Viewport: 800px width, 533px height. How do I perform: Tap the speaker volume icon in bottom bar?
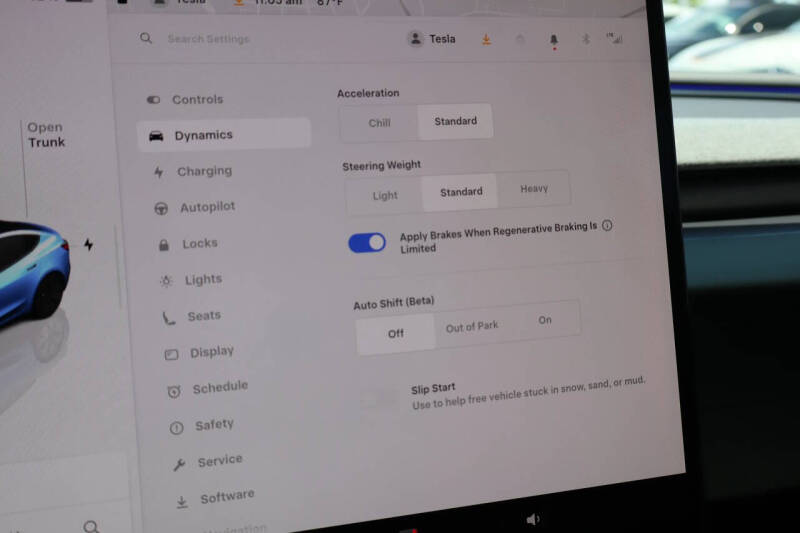tap(533, 519)
